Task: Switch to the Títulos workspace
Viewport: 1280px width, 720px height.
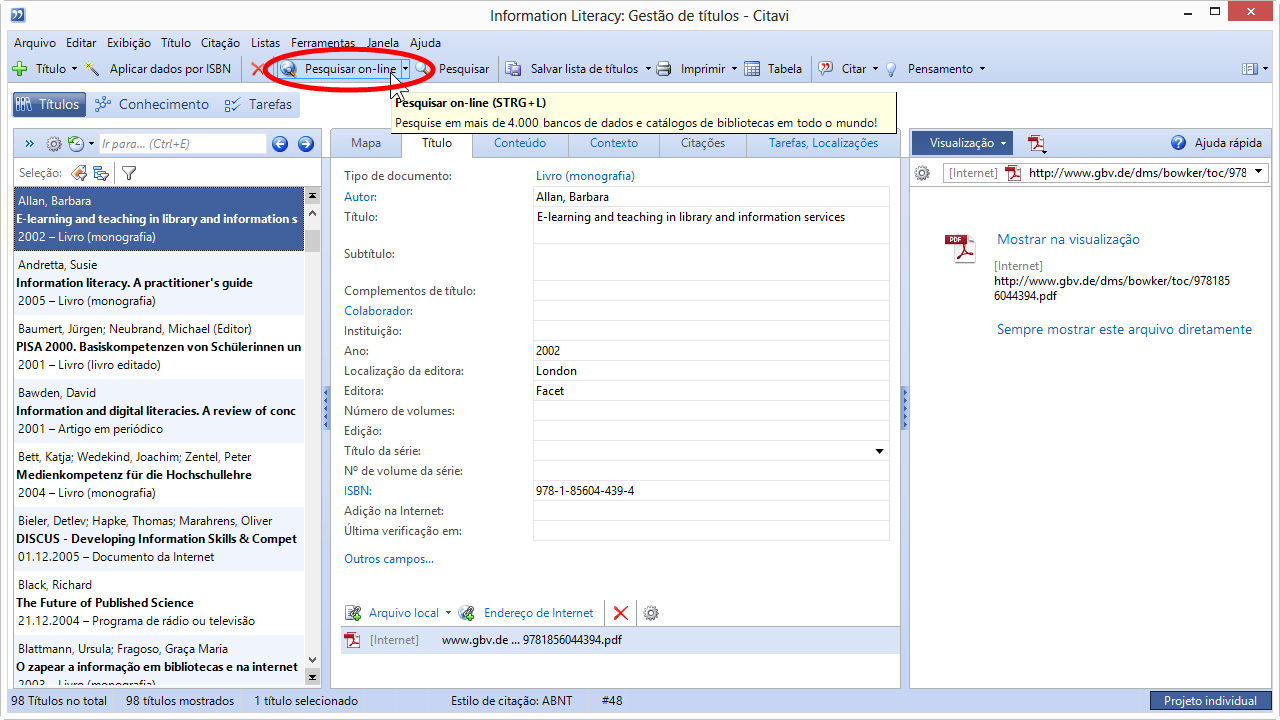Action: pos(48,104)
